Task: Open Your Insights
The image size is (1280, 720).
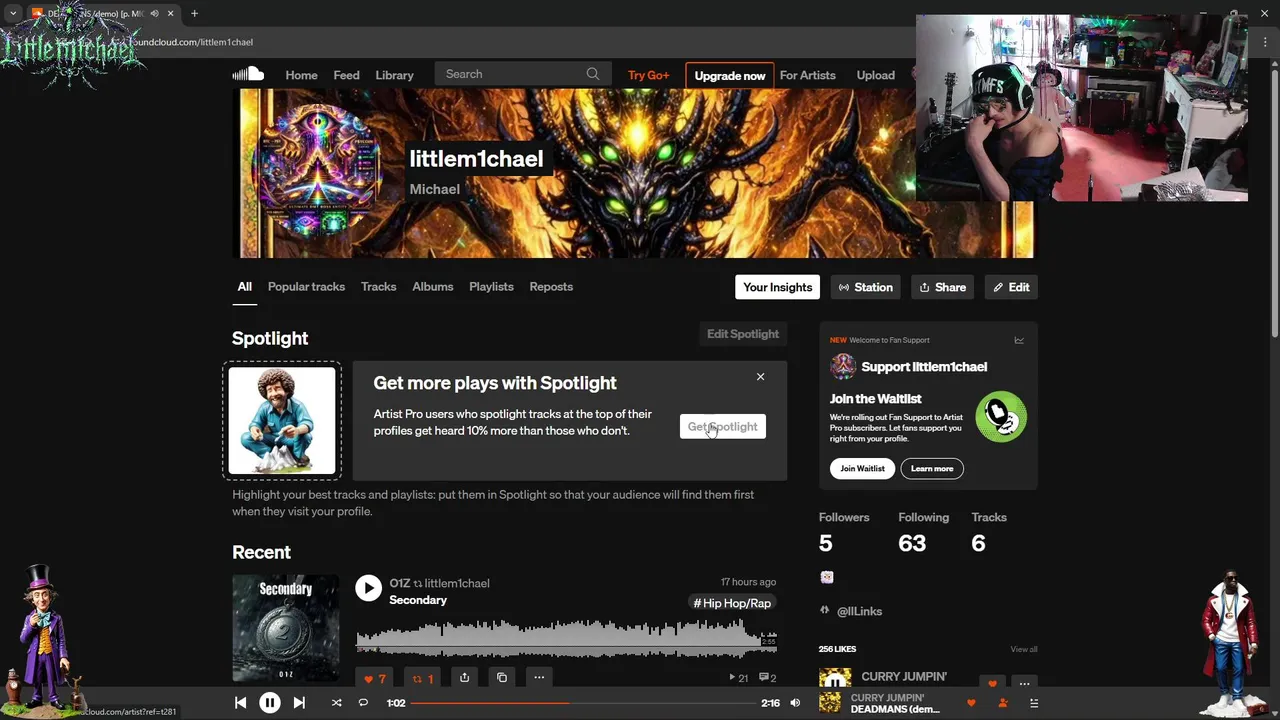Action: tap(777, 287)
